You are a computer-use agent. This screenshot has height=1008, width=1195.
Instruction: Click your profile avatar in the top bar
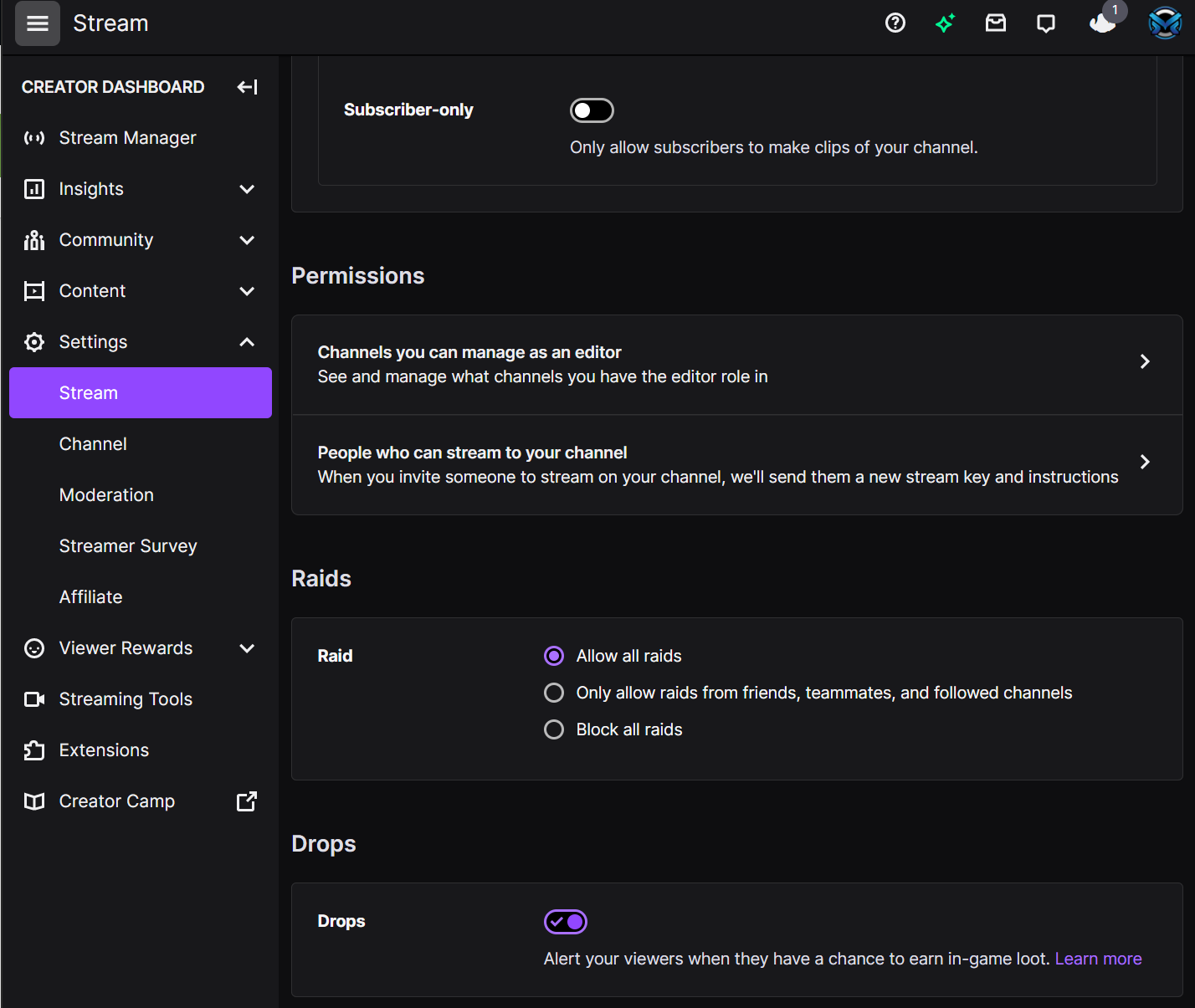(1165, 23)
